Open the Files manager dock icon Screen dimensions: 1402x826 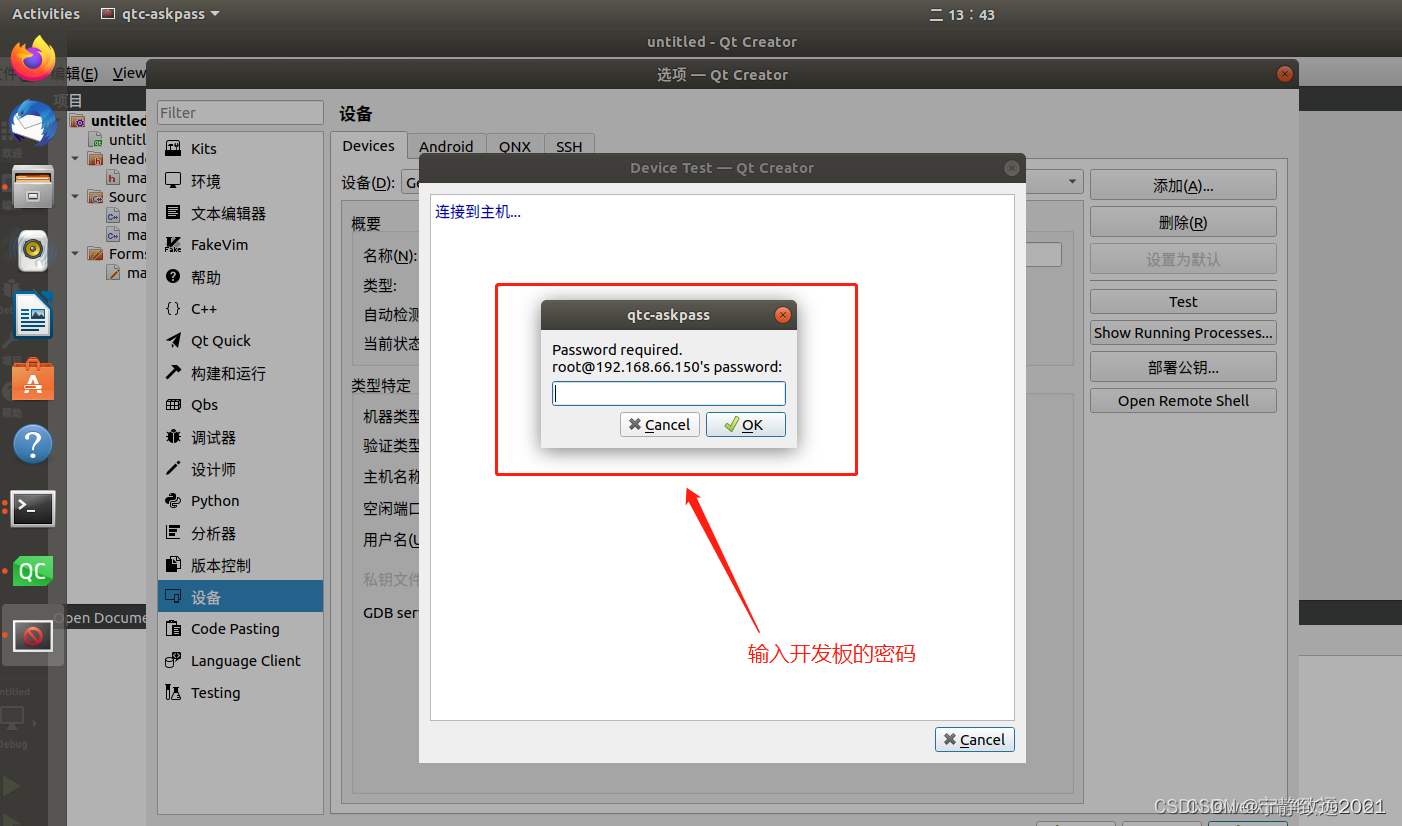33,186
